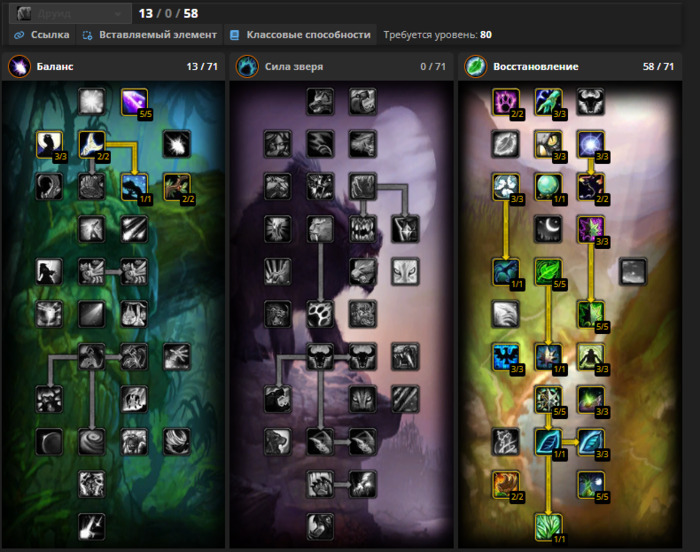
Task: Click unlit Leader of the Pack talent
Action: (320, 356)
